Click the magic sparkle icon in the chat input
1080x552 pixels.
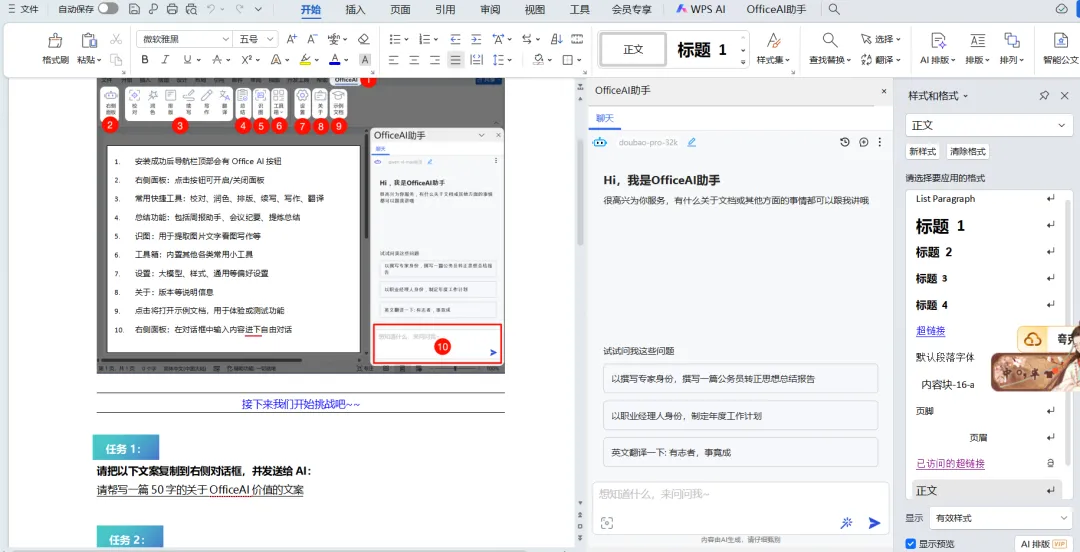click(x=847, y=523)
